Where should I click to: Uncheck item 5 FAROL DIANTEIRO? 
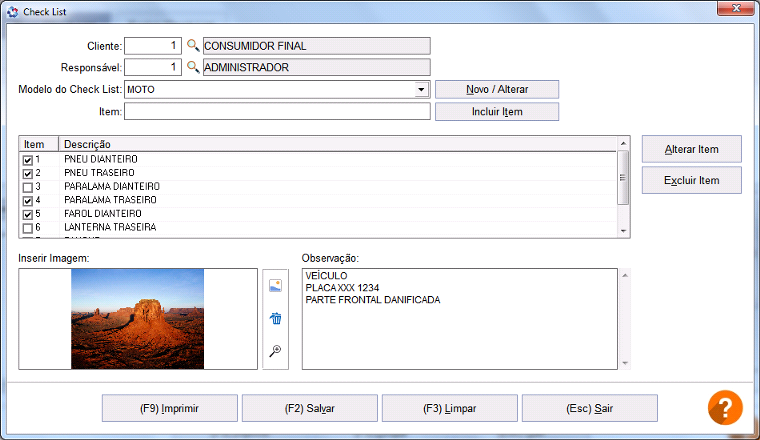[28, 214]
